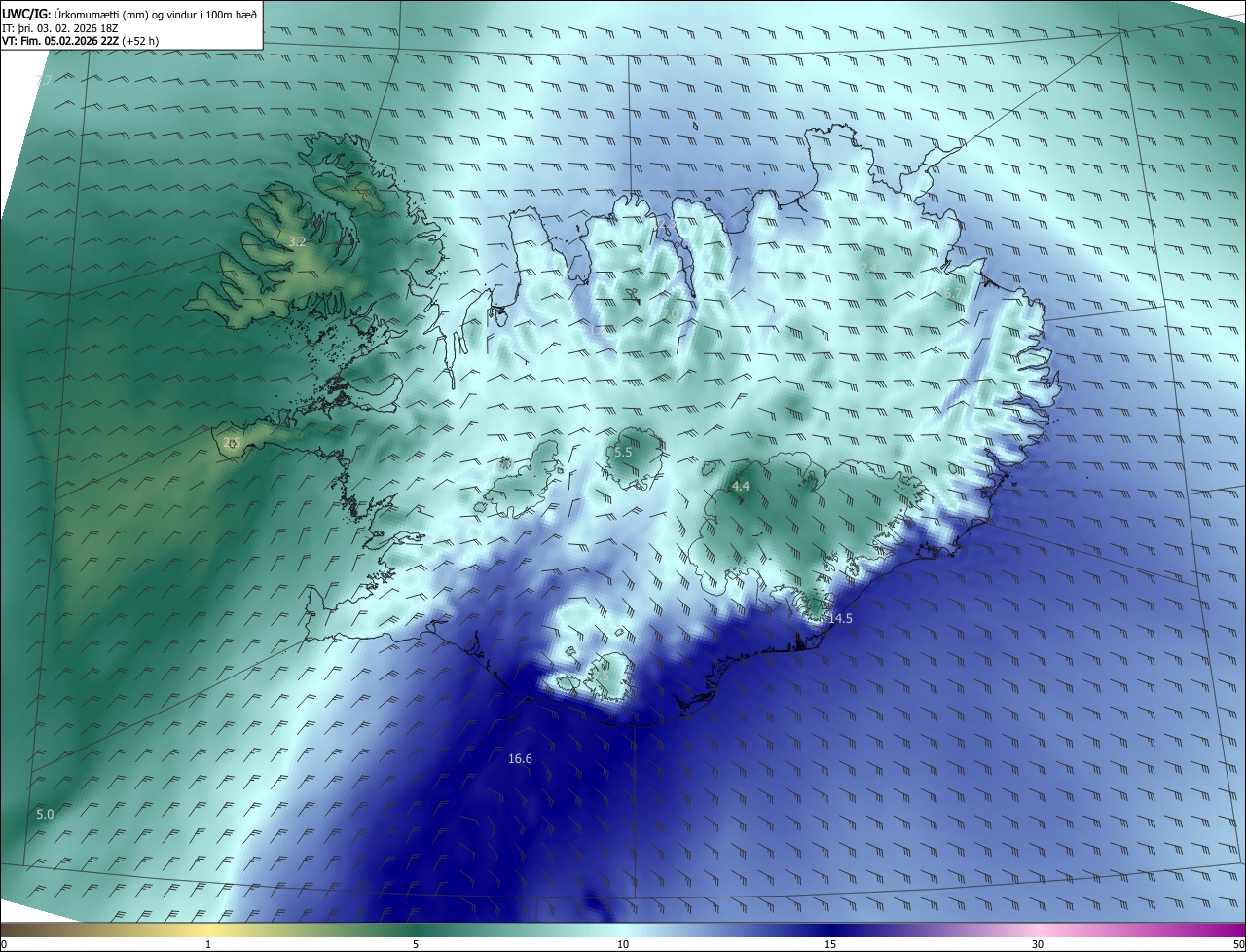This screenshot has width=1246, height=952.
Task: Click the 0 tick on the color scale
Action: pyautogui.click(x=4, y=944)
